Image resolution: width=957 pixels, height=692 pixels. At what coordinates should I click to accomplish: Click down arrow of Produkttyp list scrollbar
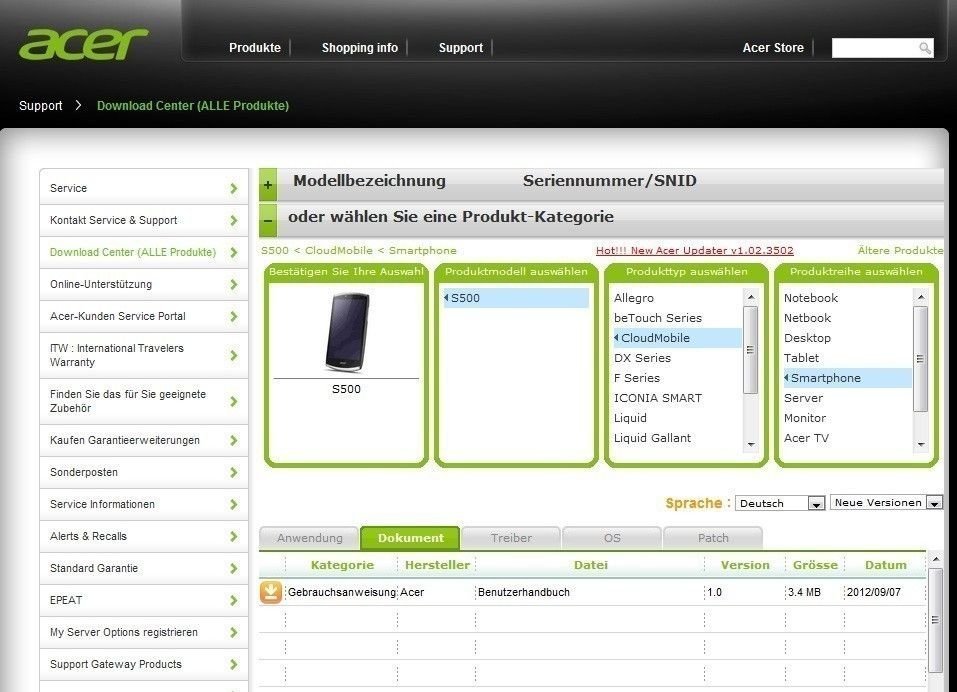[751, 444]
